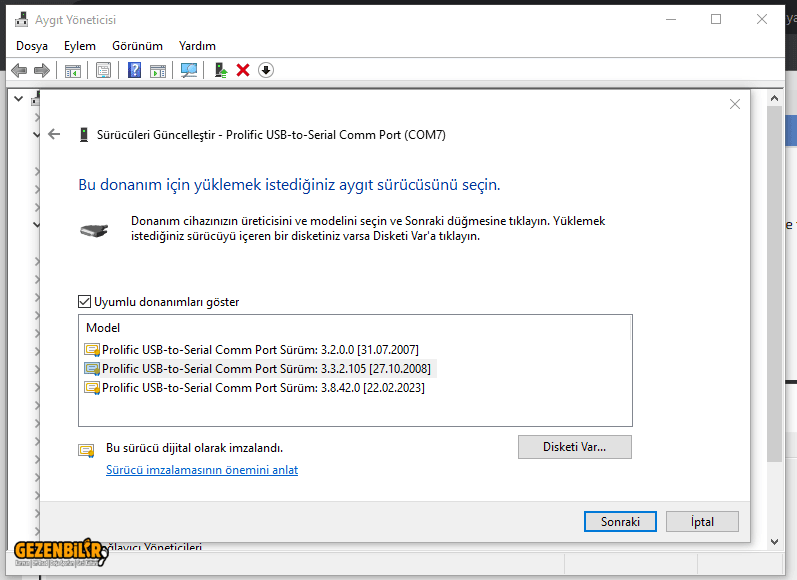Screen dimensions: 797x580
Task: Maximize the Aygıt Yöneticisi window
Action: (x=716, y=19)
